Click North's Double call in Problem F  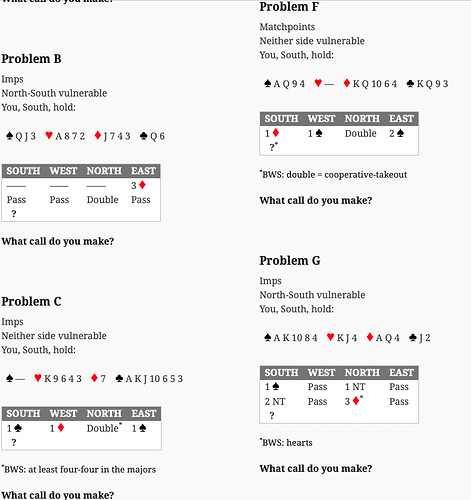point(361,133)
